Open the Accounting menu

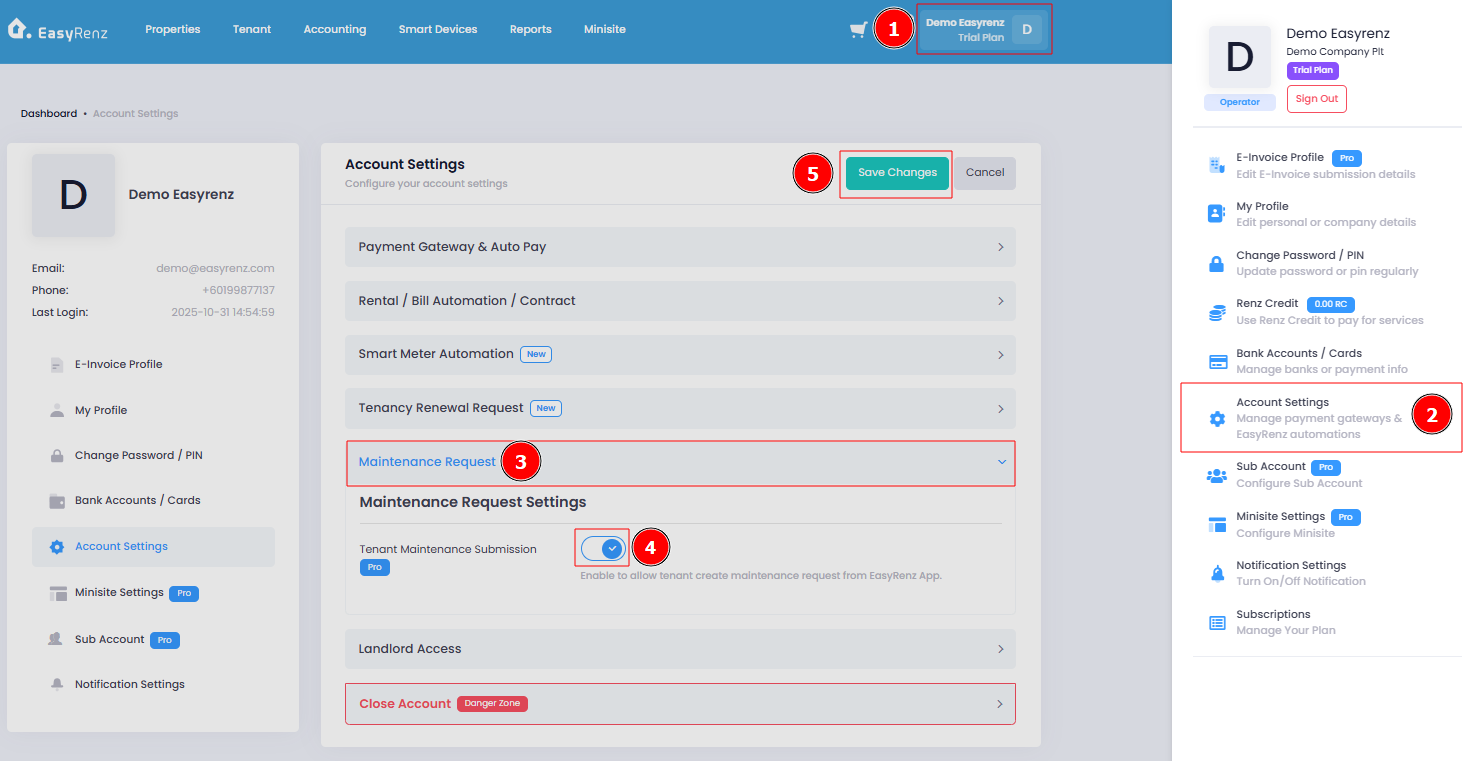click(x=335, y=30)
